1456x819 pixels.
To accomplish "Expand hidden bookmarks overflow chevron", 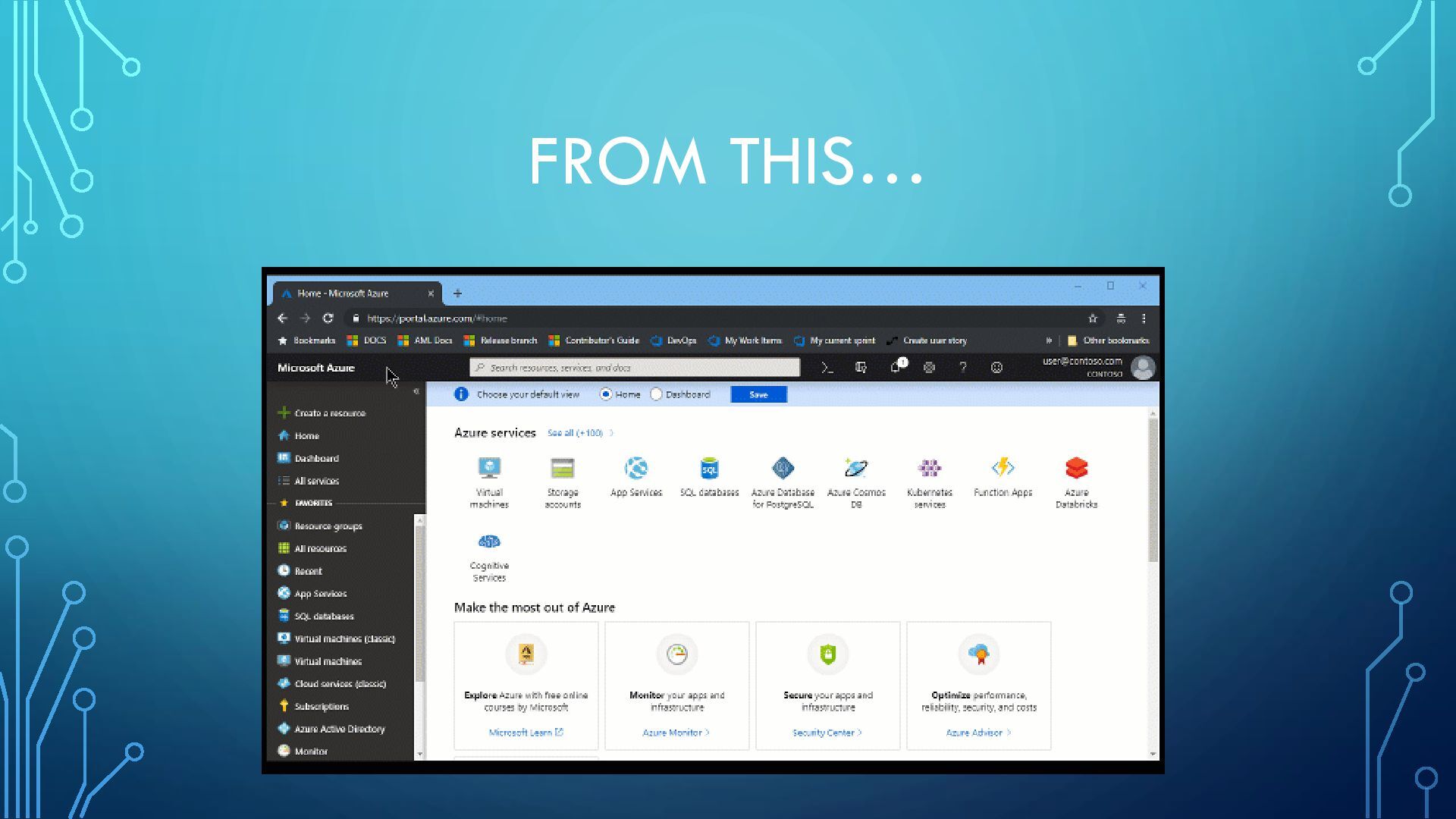I will (1049, 340).
